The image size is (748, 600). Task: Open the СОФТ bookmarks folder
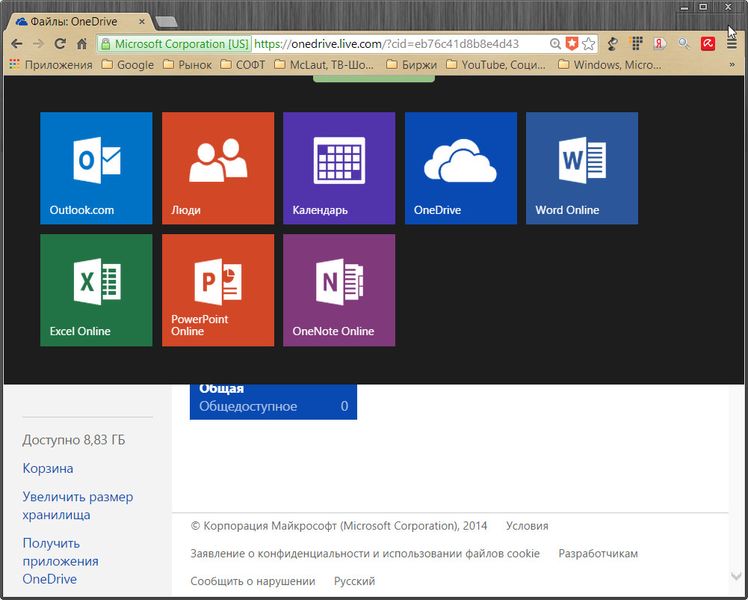click(x=243, y=65)
